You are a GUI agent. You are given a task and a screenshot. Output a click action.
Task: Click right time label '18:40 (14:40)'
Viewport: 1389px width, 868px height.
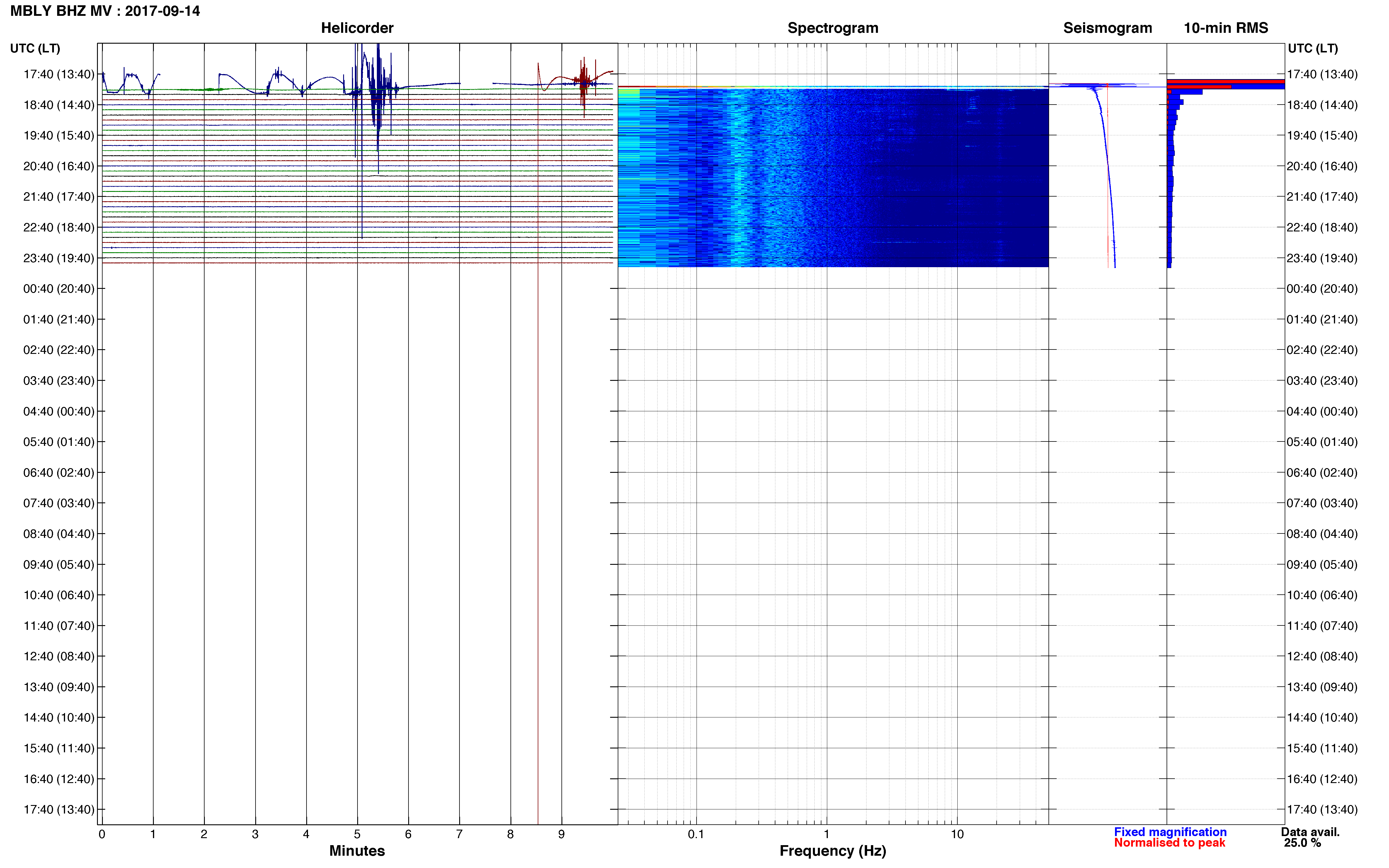(1322, 105)
